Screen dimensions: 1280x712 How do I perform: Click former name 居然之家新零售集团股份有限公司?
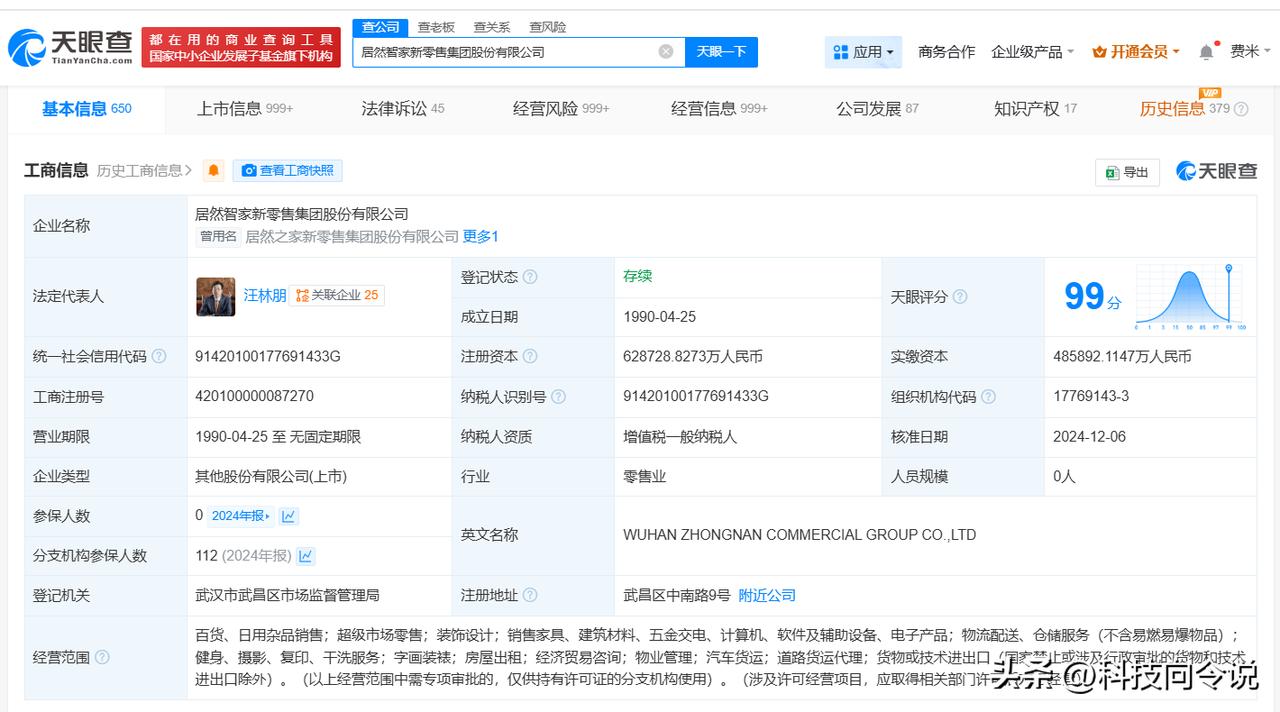pos(352,237)
